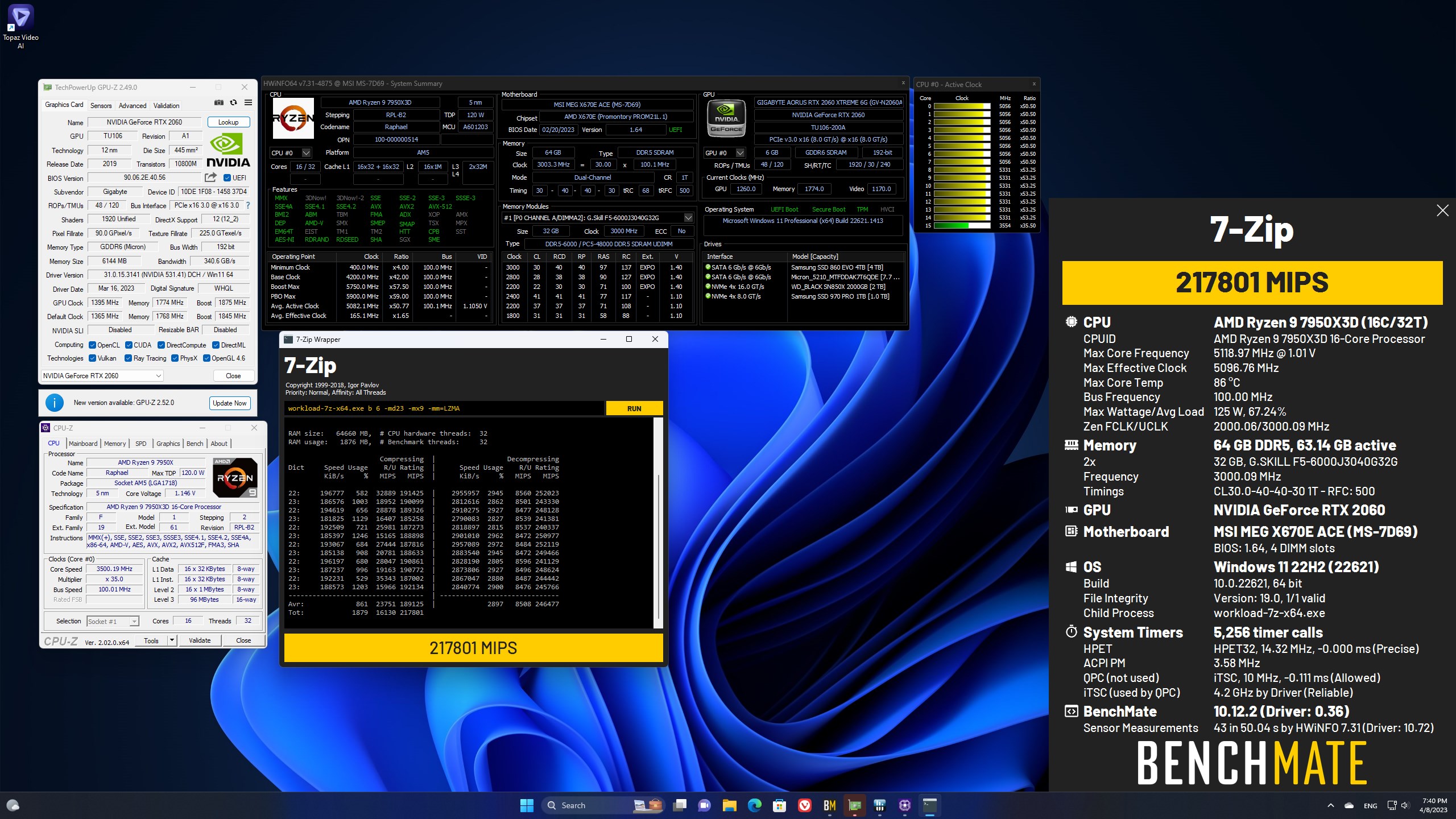The width and height of the screenshot is (1456, 819).
Task: Click the Validate button in CPU-Z
Action: (x=200, y=640)
